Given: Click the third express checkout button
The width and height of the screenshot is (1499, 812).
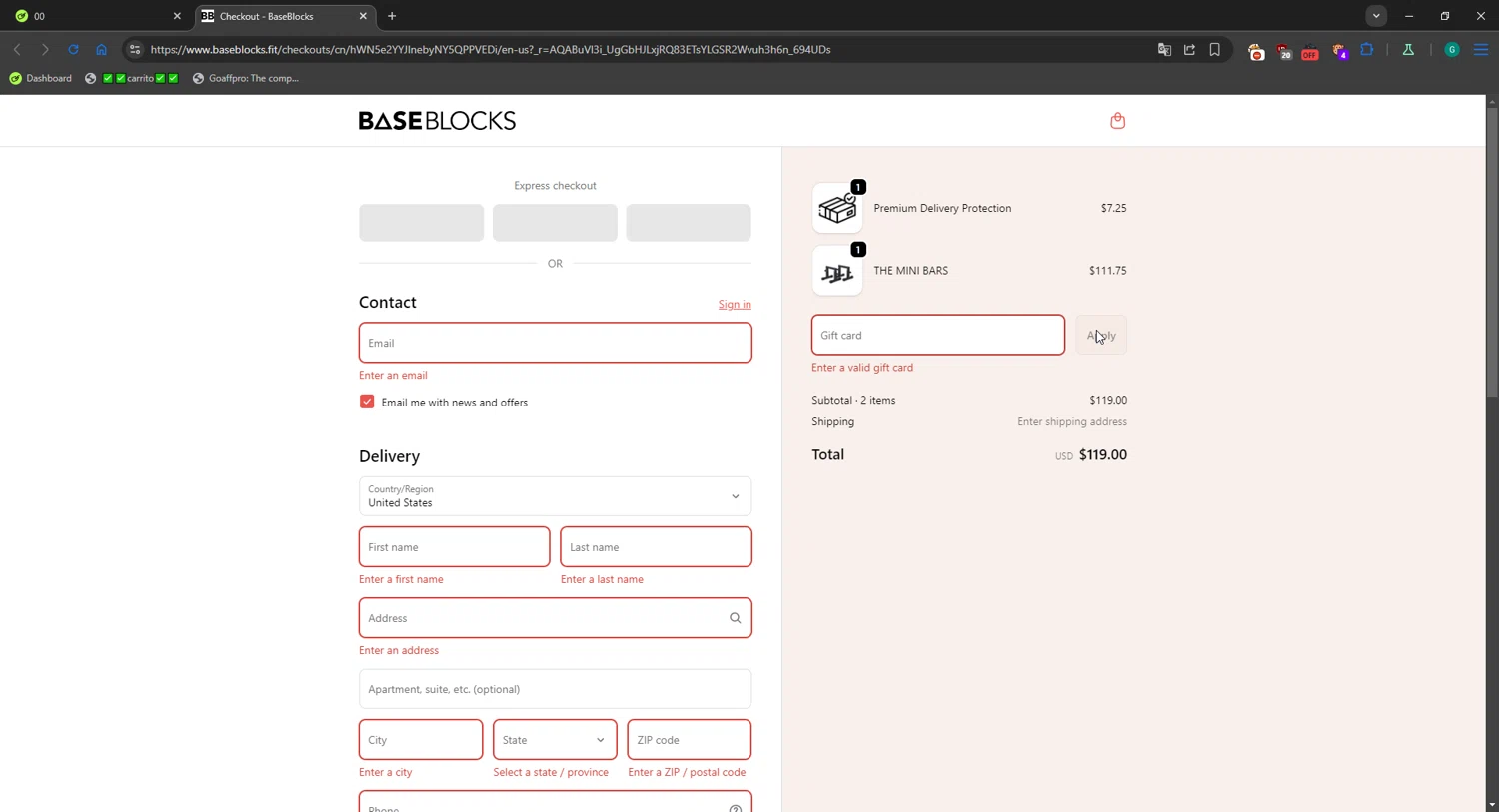Looking at the screenshot, I should point(689,223).
